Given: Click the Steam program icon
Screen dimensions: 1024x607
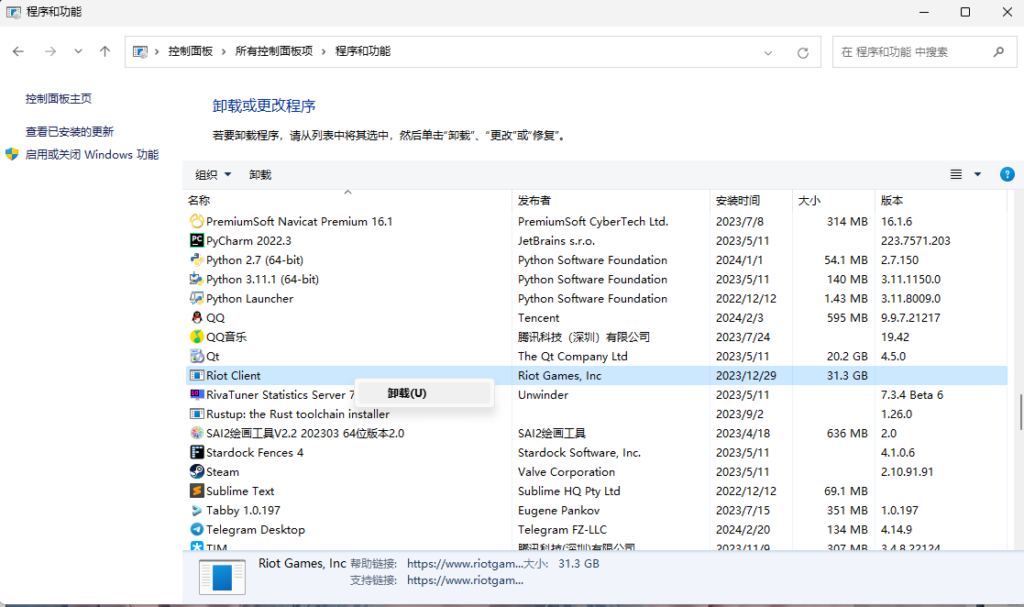Looking at the screenshot, I should 197,472.
